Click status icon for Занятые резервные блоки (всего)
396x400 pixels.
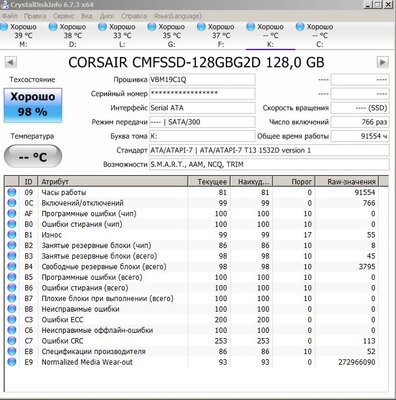click(x=12, y=256)
